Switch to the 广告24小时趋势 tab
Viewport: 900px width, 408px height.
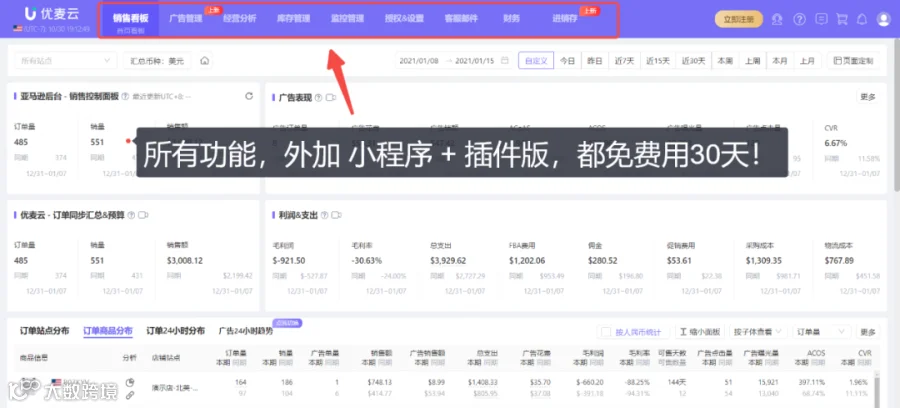245,331
